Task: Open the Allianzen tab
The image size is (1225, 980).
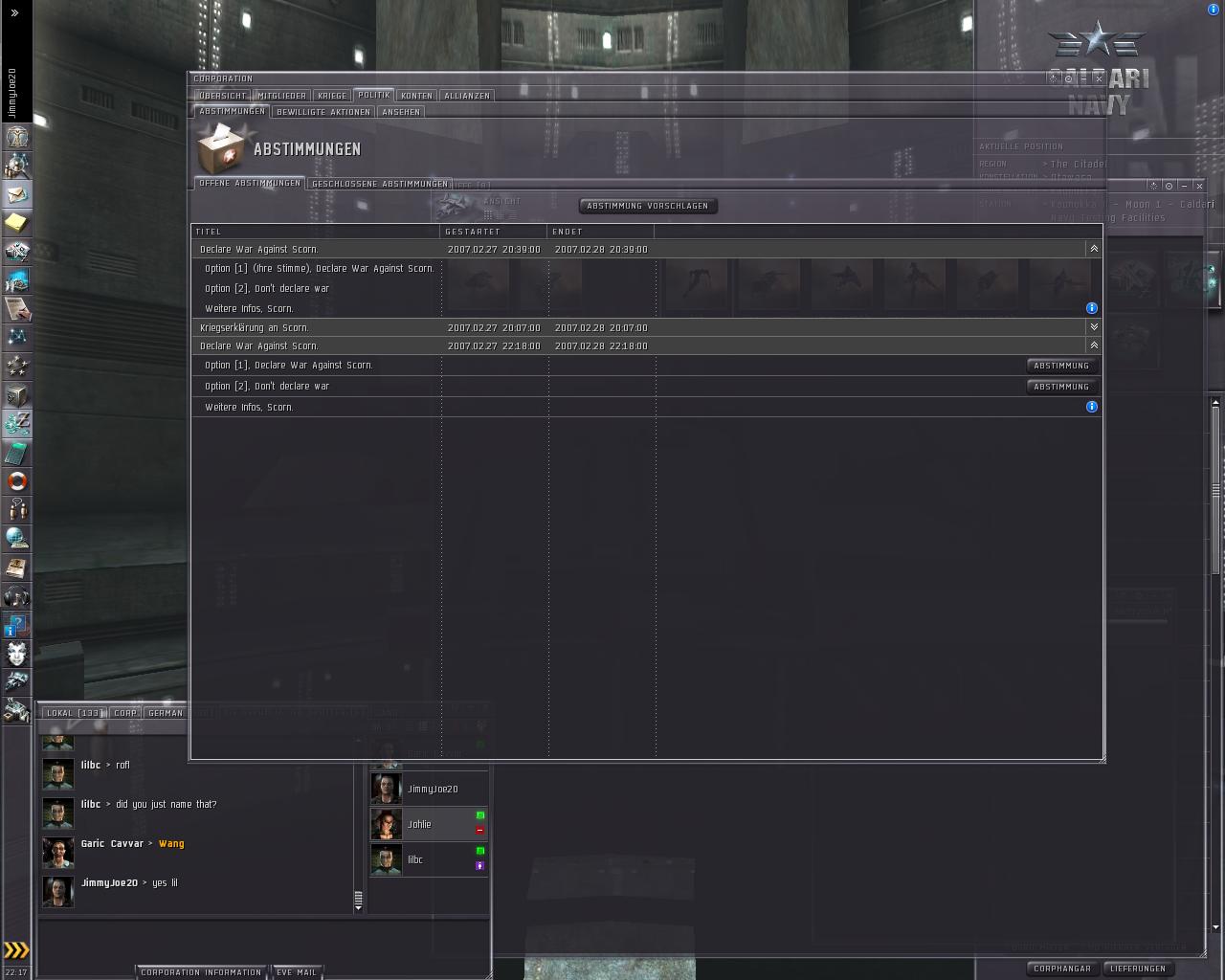Action: coord(467,96)
